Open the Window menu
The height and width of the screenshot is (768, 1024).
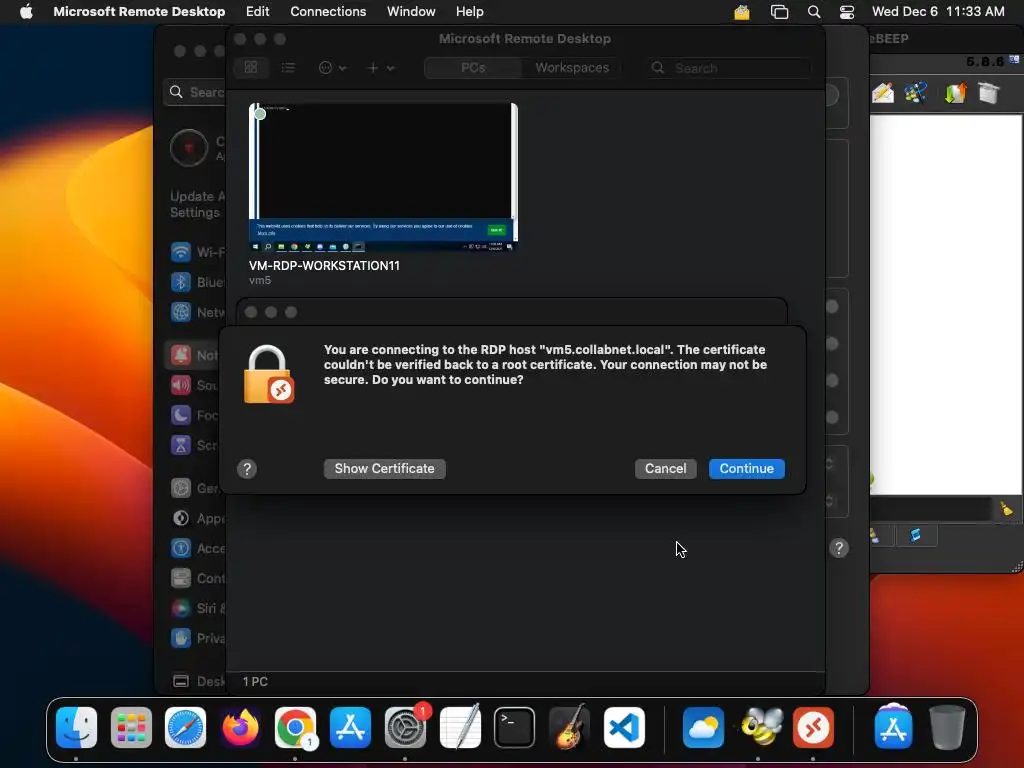tap(411, 12)
